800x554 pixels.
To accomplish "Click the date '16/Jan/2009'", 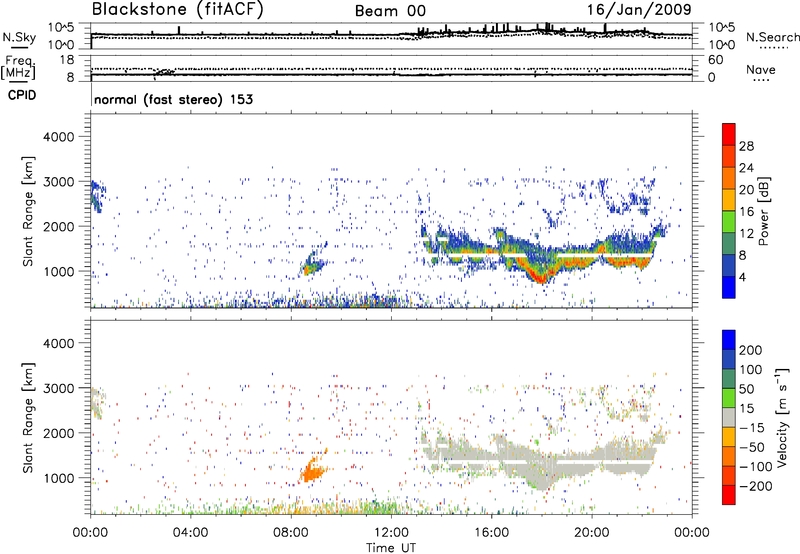I will 639,10.
